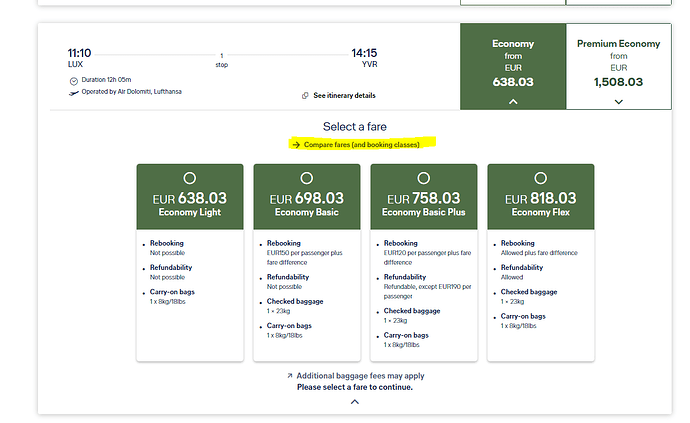
Task: Click Economy Basic Plus refundable except EUR190 text
Action: [x=427, y=291]
